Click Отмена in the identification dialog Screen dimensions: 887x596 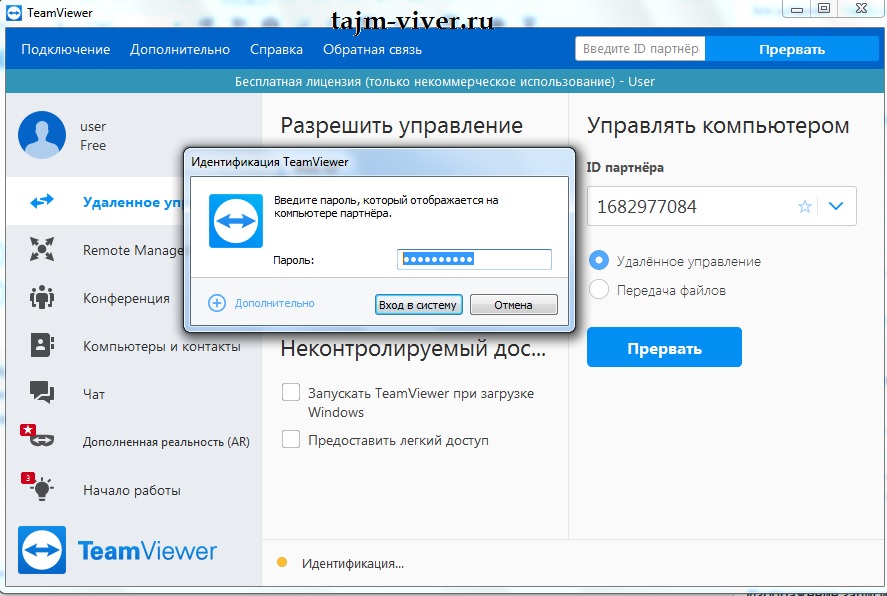[x=513, y=305]
